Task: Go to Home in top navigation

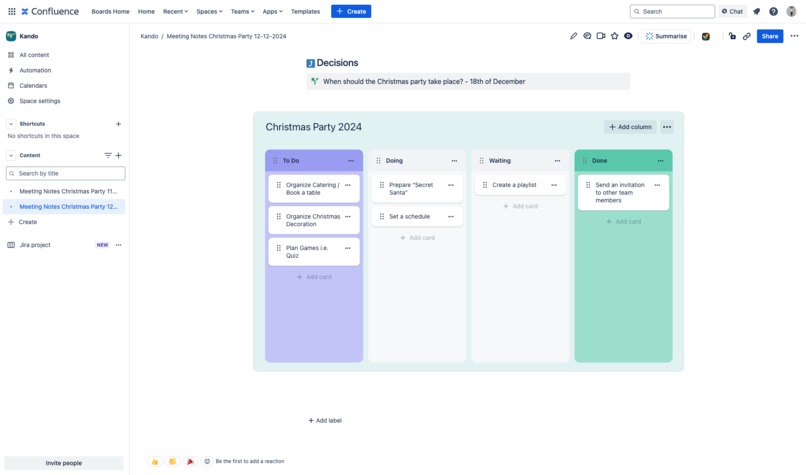Action: coord(146,11)
